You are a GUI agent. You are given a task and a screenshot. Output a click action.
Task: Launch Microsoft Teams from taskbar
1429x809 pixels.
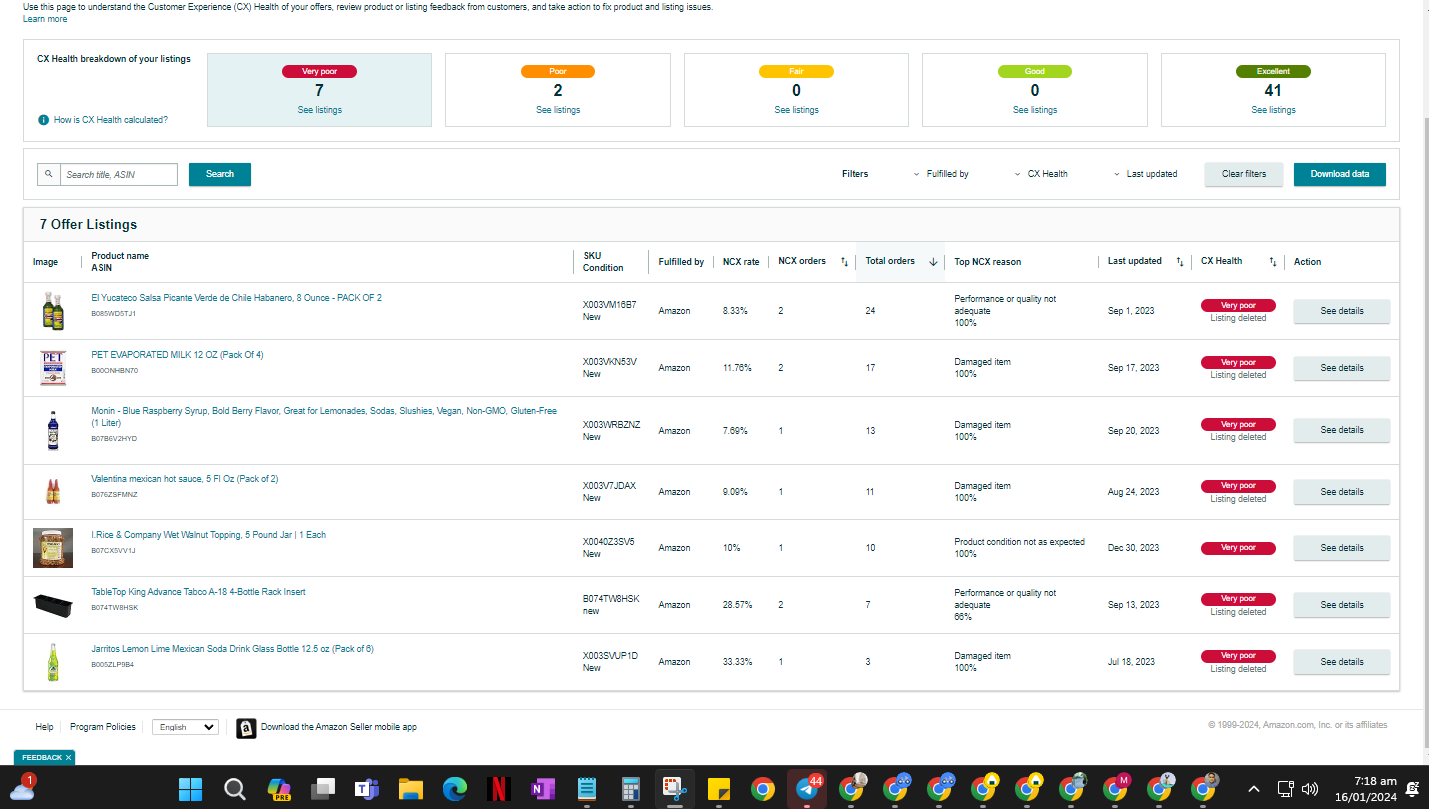pyautogui.click(x=366, y=789)
